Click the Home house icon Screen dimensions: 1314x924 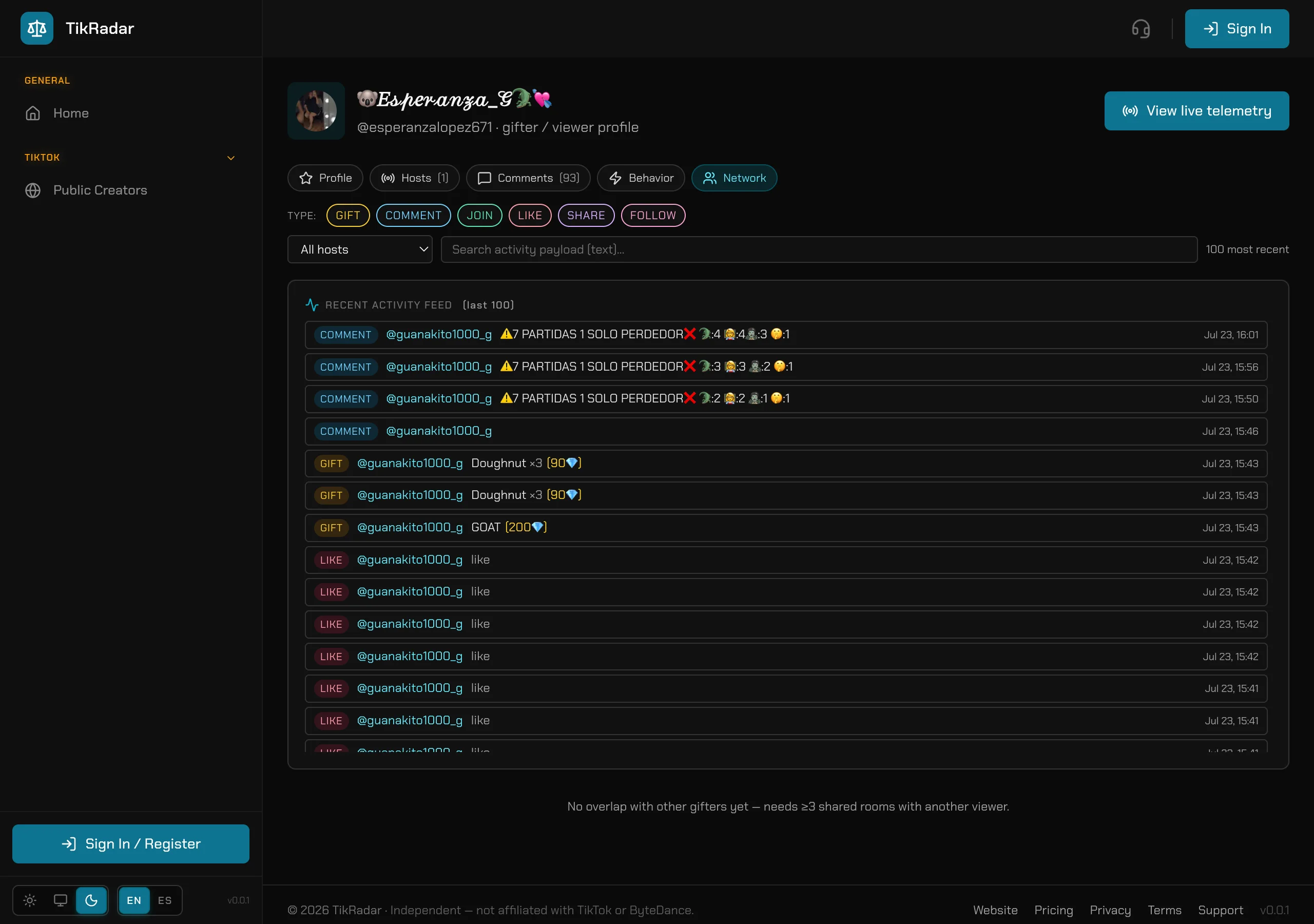(33, 113)
